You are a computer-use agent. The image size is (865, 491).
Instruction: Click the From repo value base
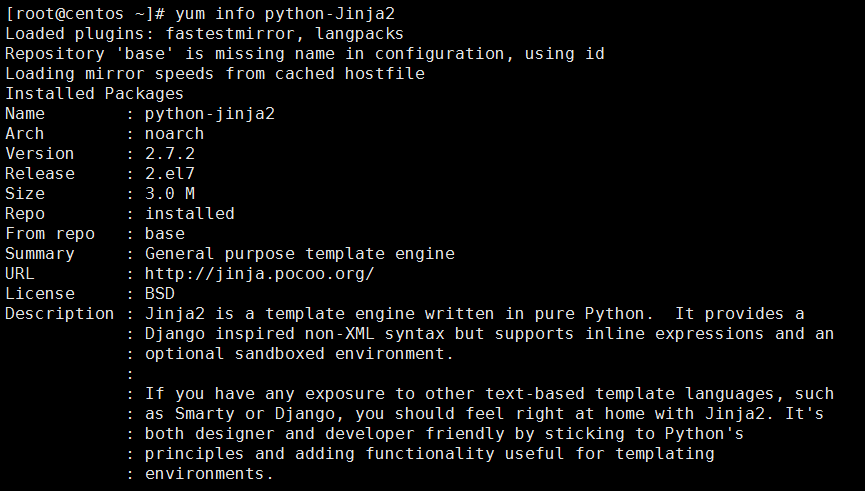click(x=164, y=233)
